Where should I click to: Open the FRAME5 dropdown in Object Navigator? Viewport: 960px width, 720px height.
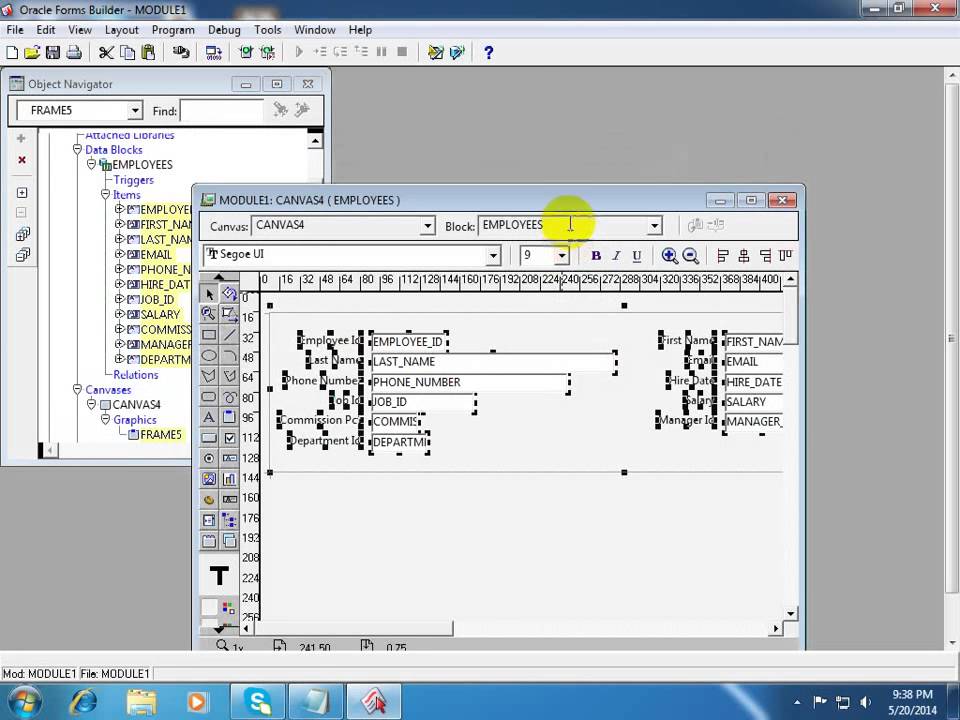pyautogui.click(x=135, y=111)
